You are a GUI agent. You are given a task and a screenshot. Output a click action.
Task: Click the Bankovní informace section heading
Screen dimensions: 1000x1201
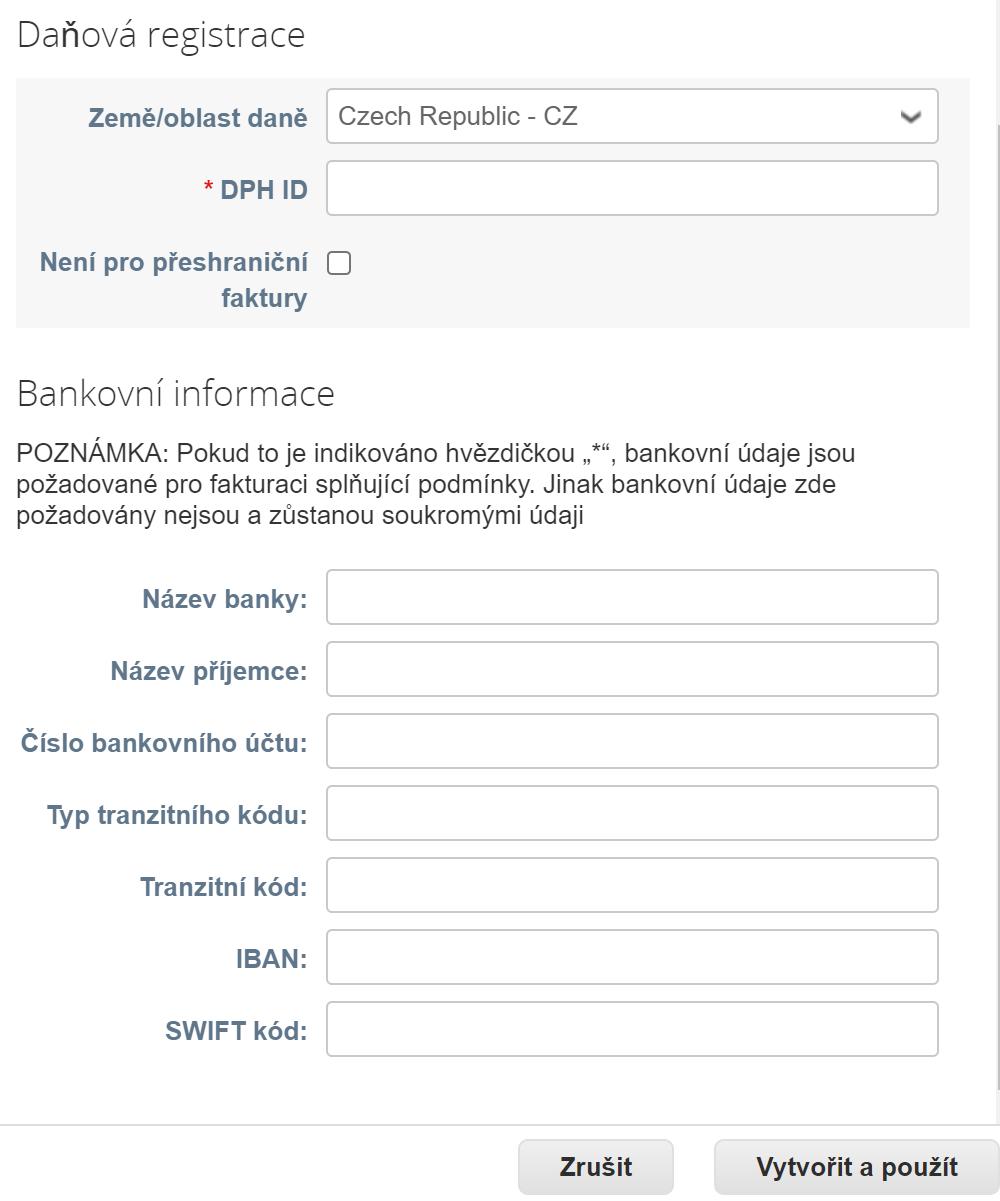[176, 393]
